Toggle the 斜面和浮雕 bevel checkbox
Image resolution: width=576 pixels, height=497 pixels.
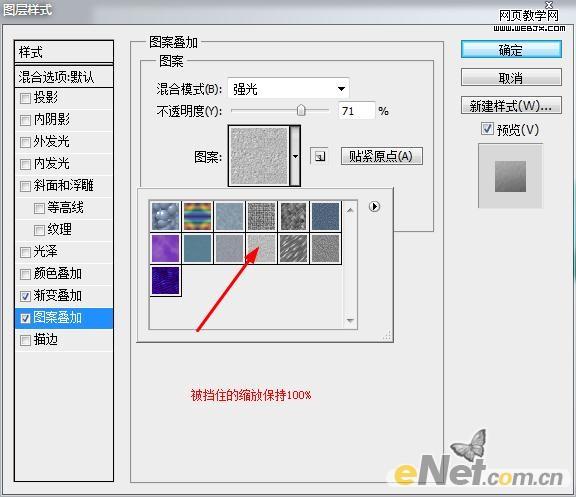pyautogui.click(x=25, y=186)
